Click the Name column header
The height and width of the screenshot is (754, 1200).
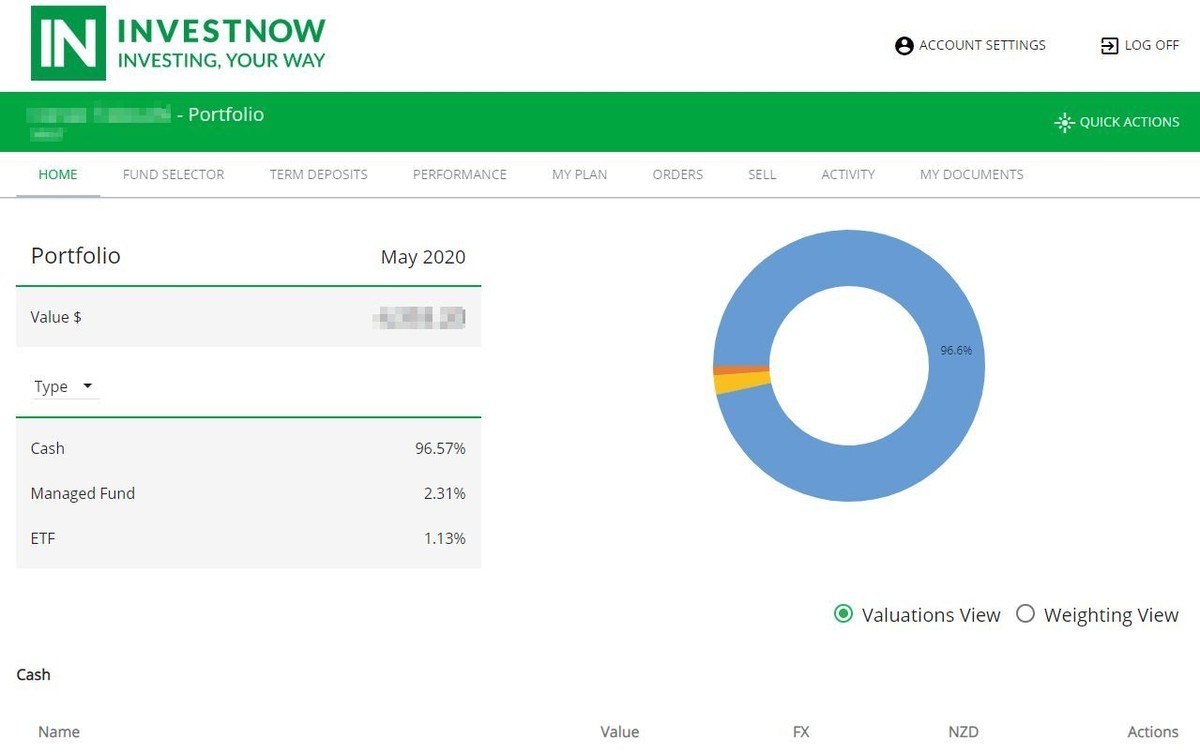(59, 731)
